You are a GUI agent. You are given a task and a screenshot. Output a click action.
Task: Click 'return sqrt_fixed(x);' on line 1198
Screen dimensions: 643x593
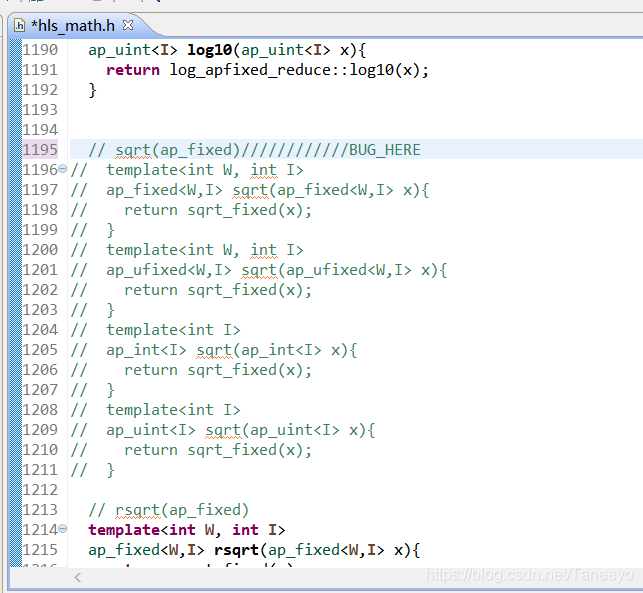(218, 210)
